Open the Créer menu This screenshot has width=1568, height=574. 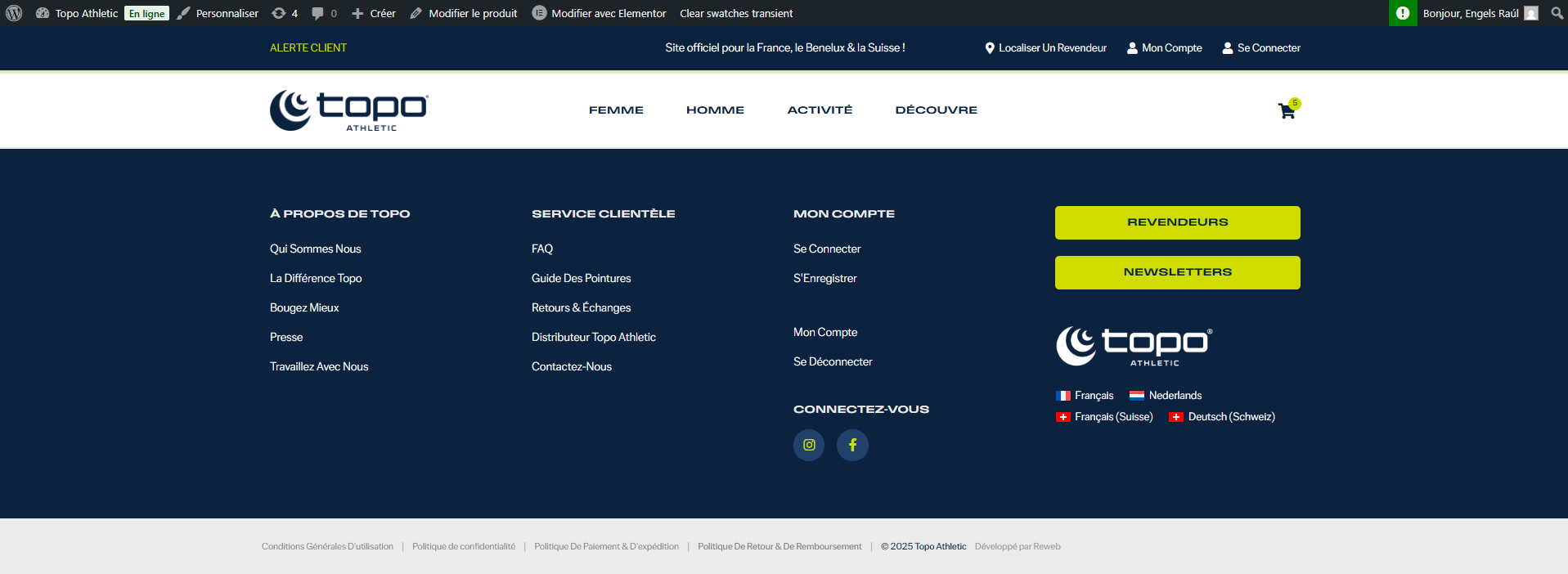point(373,13)
